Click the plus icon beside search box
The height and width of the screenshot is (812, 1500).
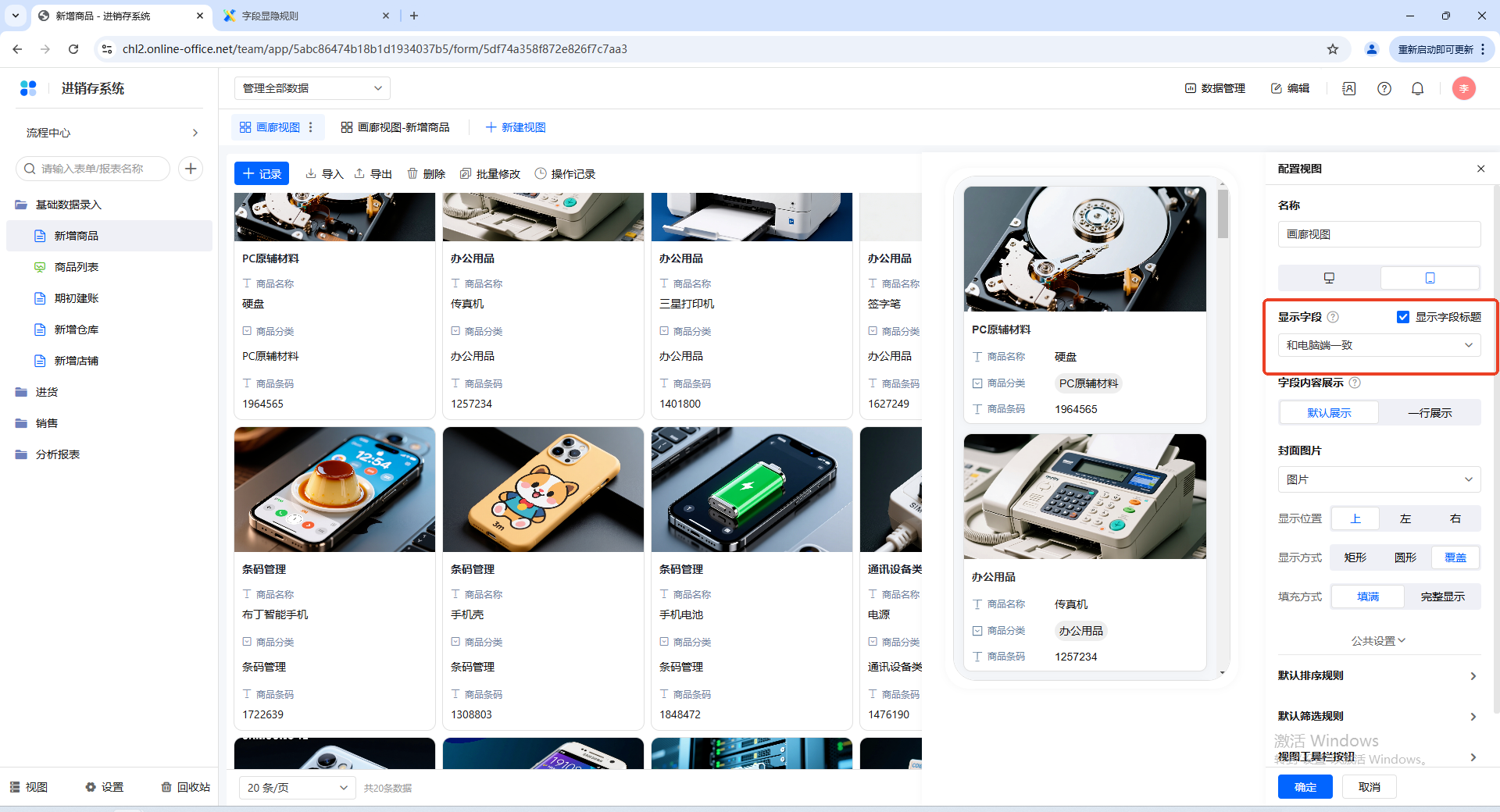coord(191,169)
